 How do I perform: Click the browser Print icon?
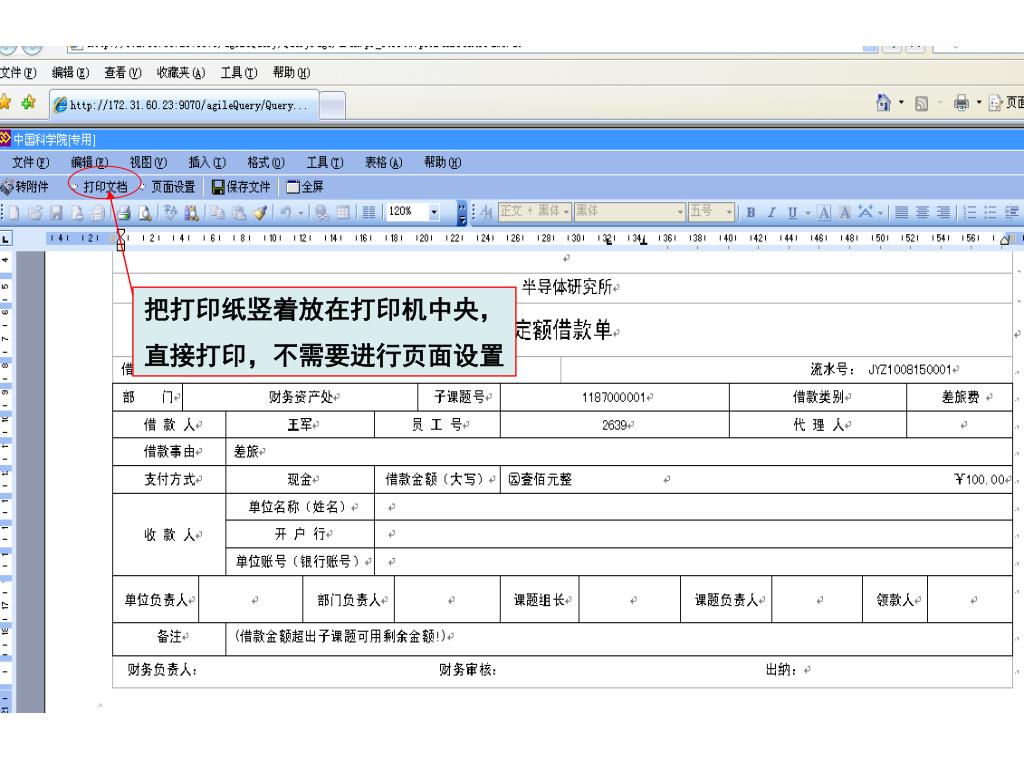(961, 103)
